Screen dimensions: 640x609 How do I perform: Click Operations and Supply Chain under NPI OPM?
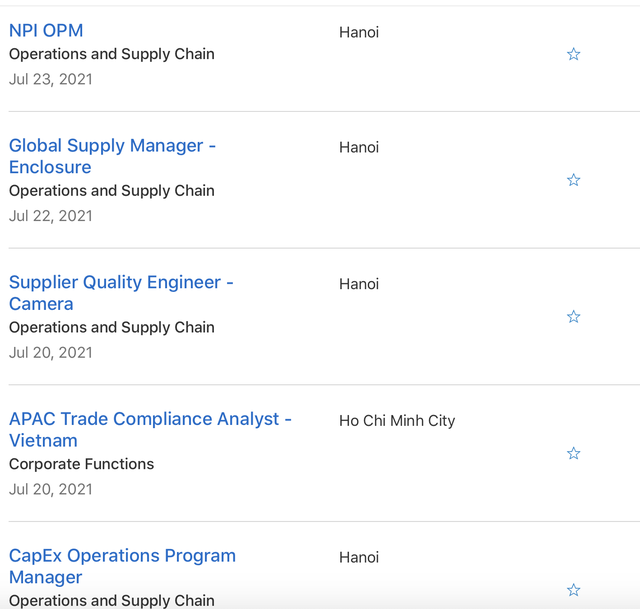point(112,54)
